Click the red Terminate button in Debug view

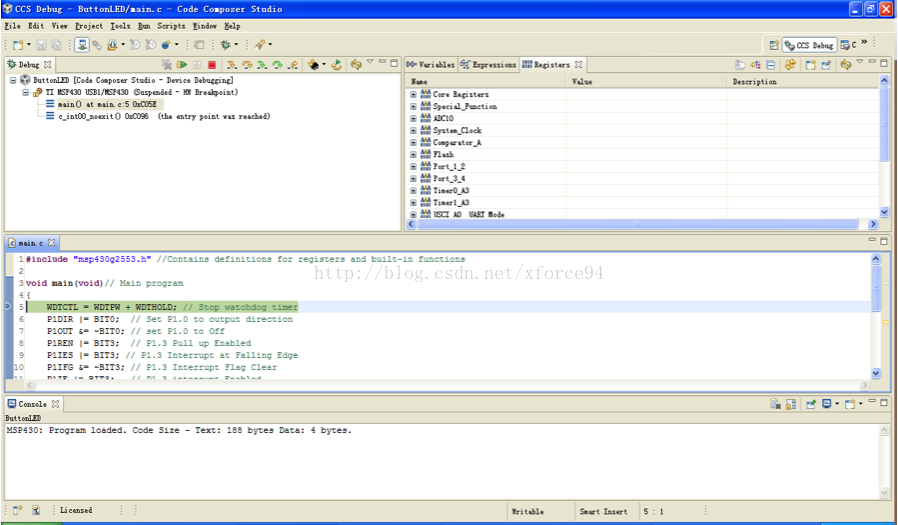point(211,65)
